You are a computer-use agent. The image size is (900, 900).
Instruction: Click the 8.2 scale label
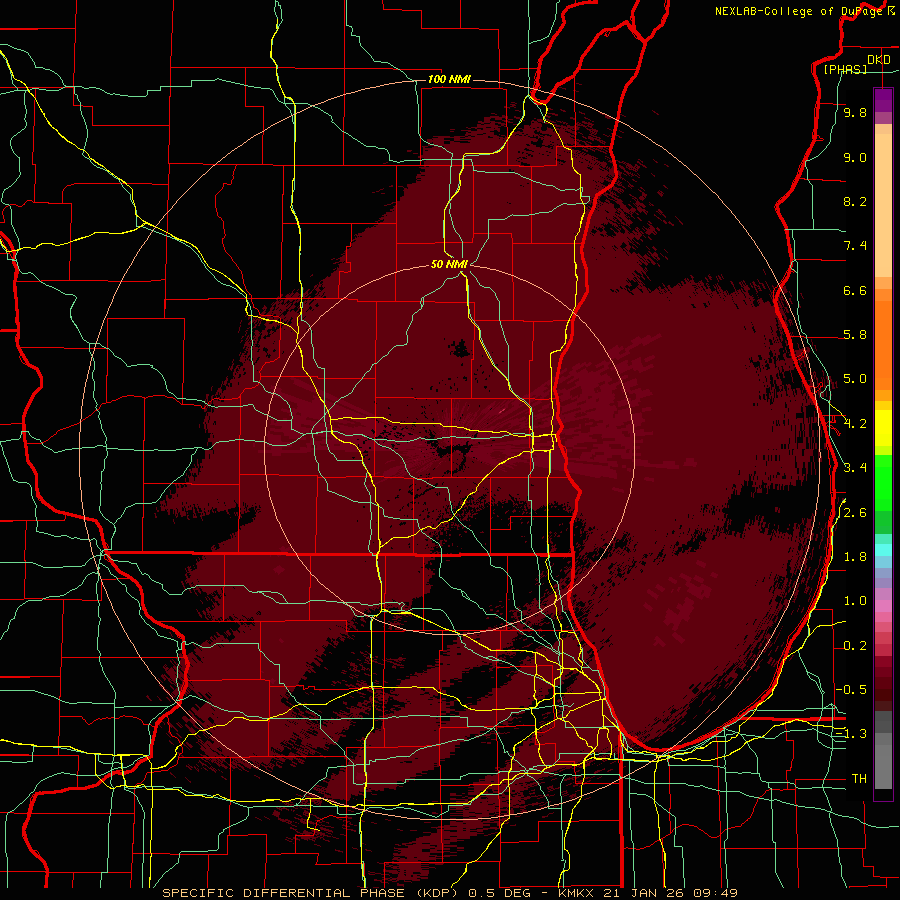pos(855,201)
